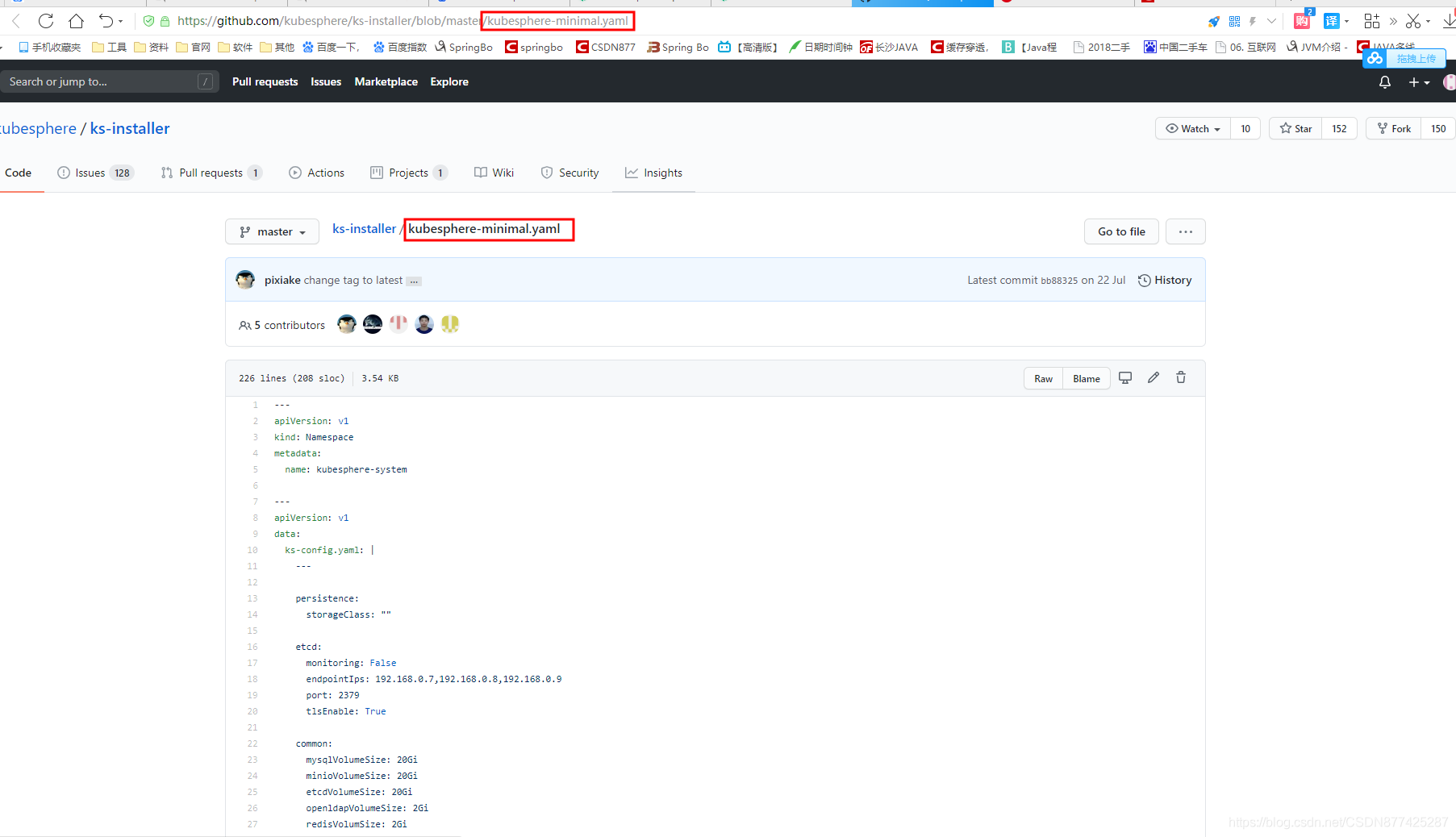Image resolution: width=1456 pixels, height=837 pixels.
Task: Click the change tag to latest commit message
Action: point(353,280)
